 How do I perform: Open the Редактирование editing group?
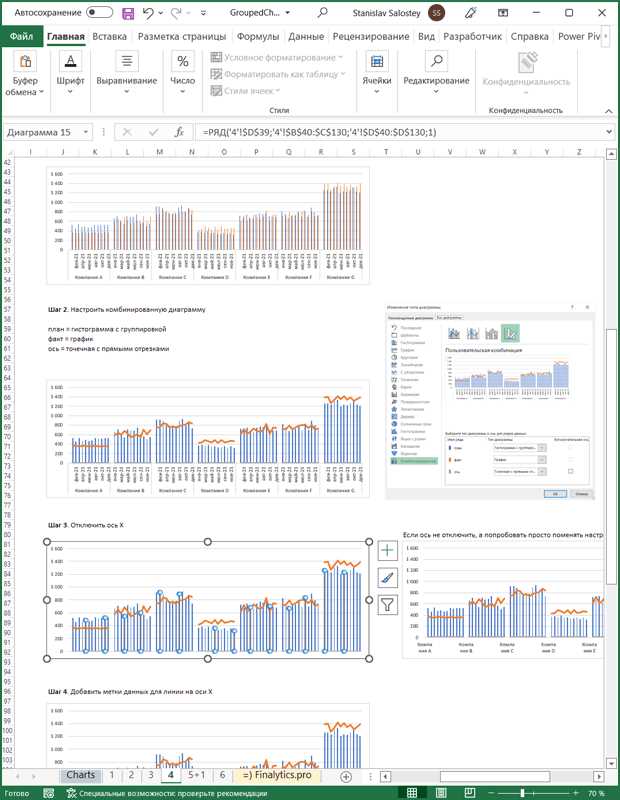tap(436, 73)
